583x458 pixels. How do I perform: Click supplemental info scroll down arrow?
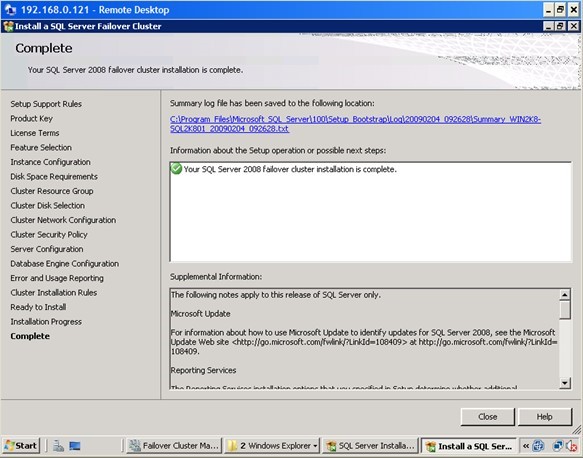[x=565, y=383]
